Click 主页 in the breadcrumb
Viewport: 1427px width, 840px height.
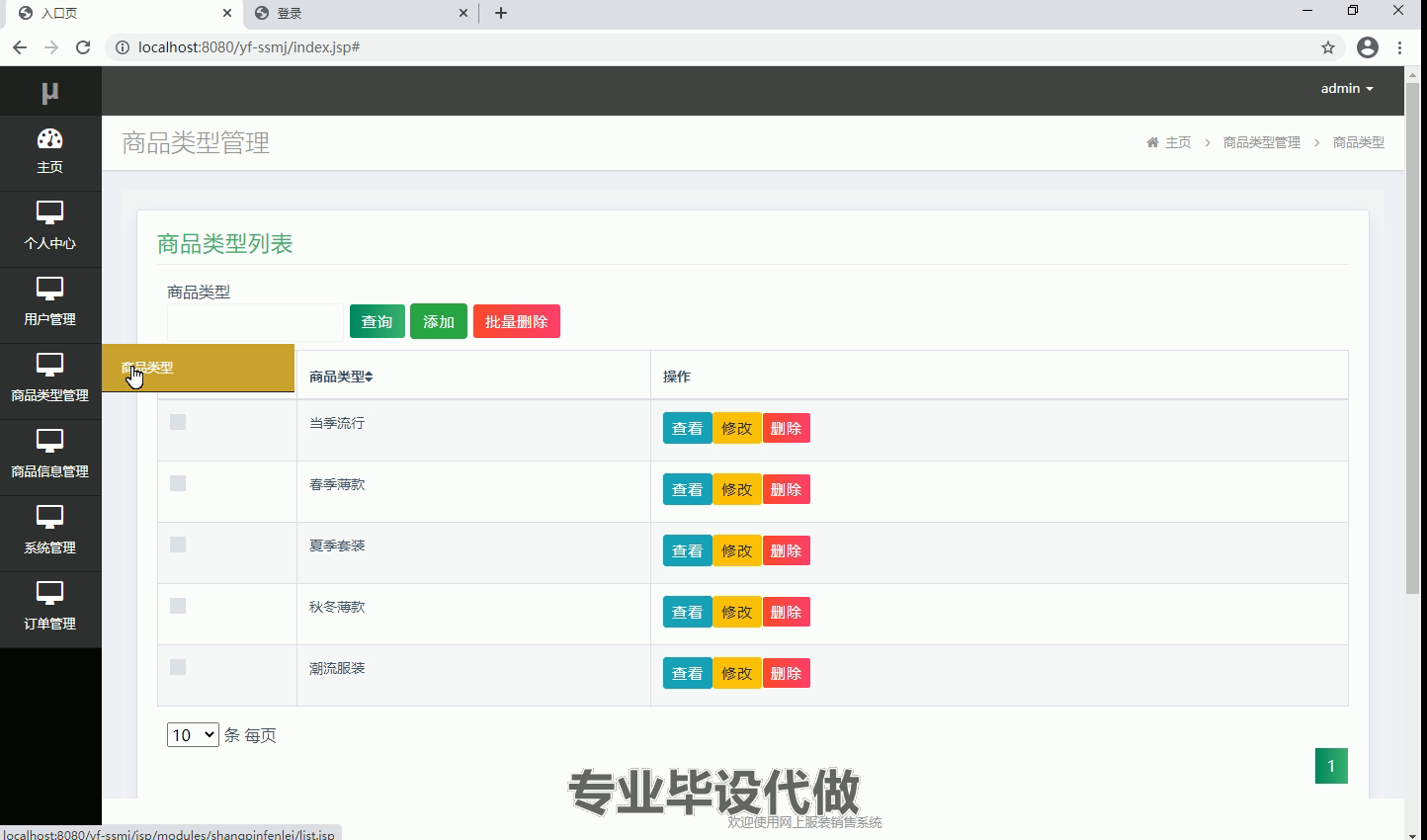tap(1178, 142)
